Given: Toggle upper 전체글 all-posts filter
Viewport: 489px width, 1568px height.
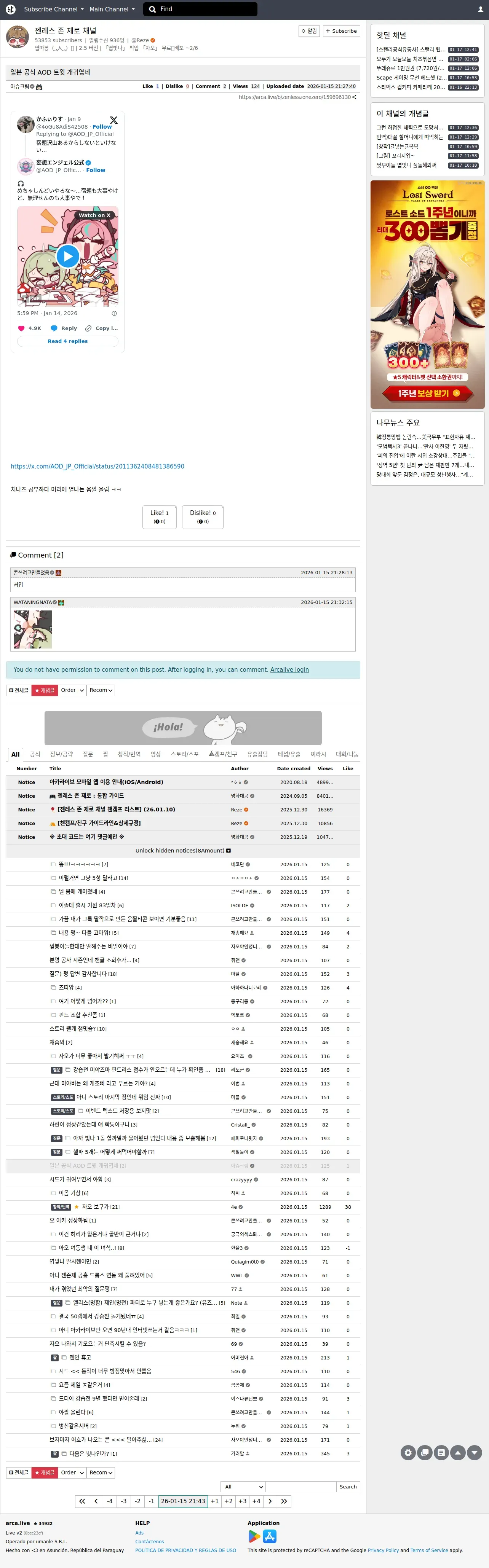Looking at the screenshot, I should tap(19, 690).
